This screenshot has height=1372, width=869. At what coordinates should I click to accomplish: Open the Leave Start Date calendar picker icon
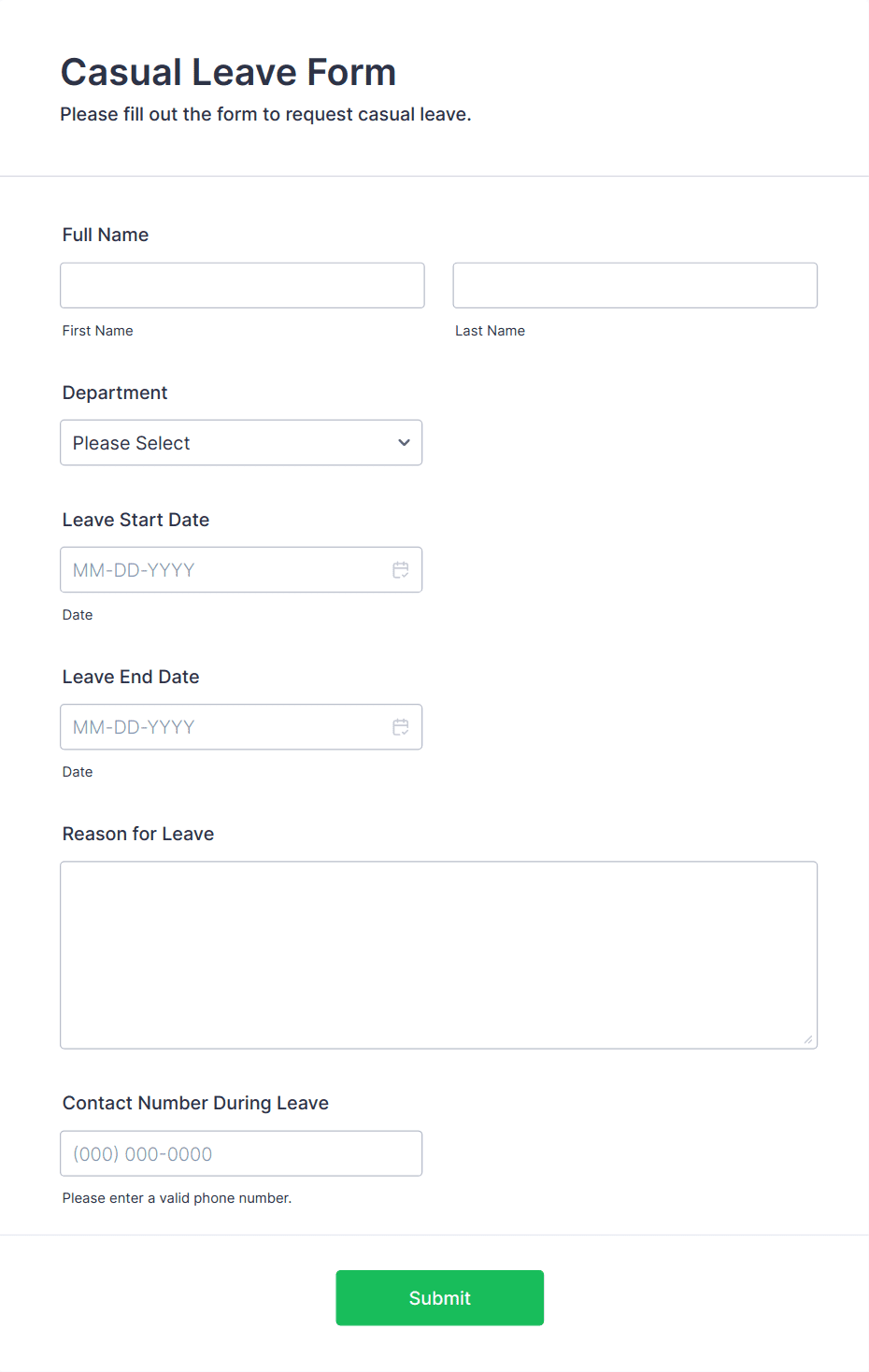click(x=401, y=569)
